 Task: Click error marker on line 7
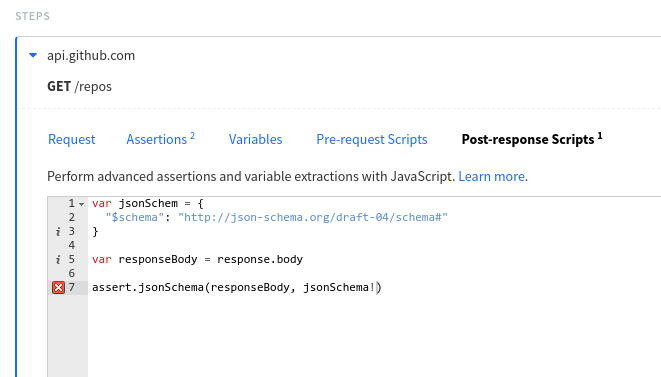(x=58, y=288)
